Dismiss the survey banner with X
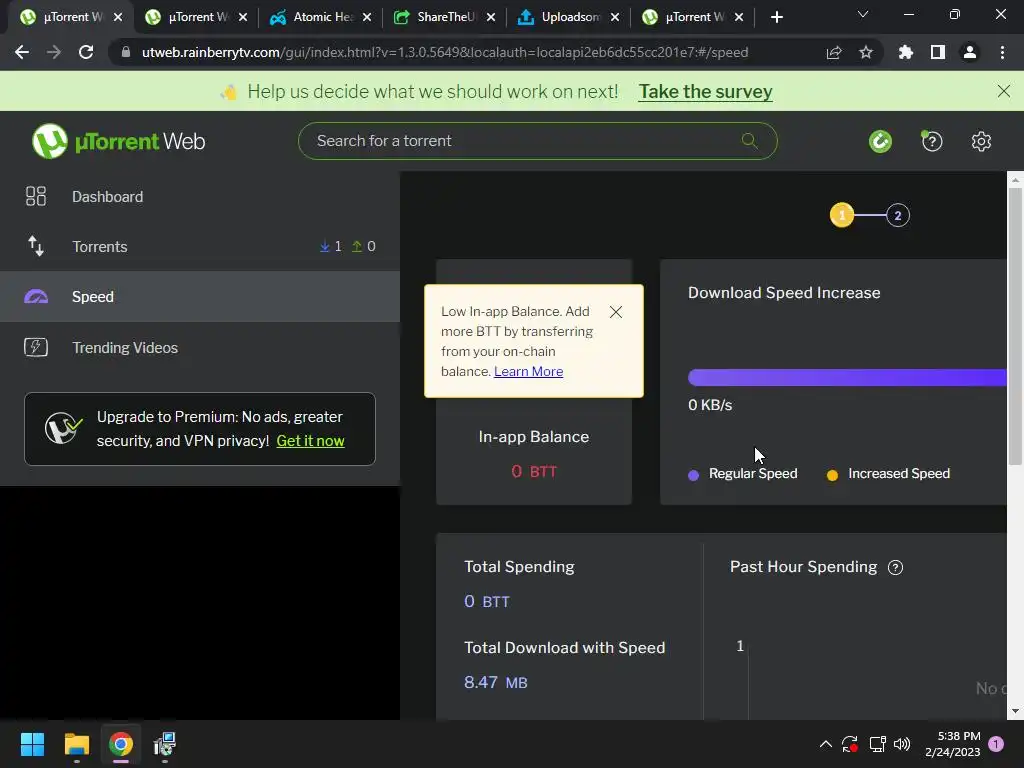This screenshot has width=1024, height=768. tap(1004, 91)
